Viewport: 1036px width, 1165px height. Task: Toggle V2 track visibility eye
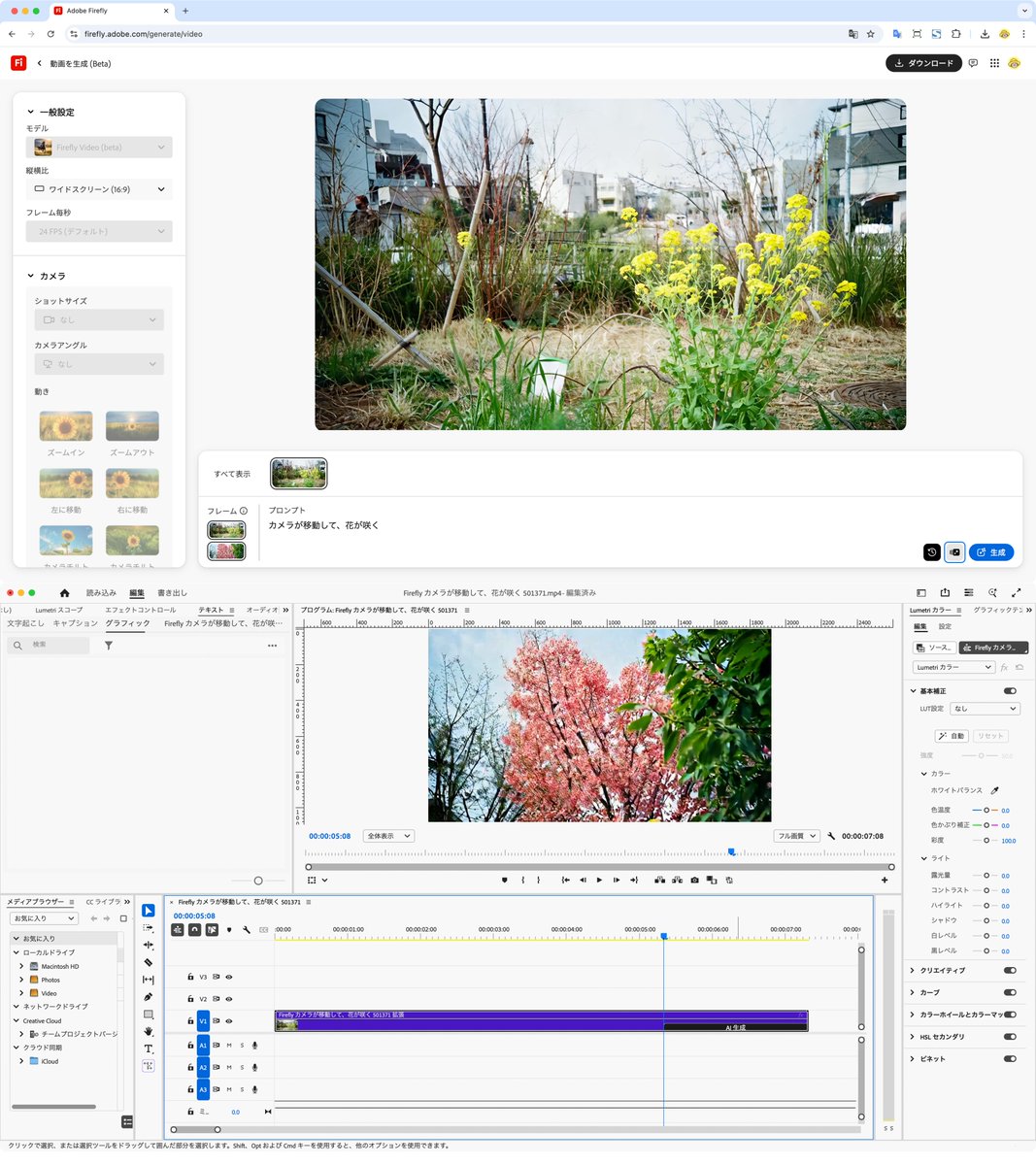click(x=229, y=999)
